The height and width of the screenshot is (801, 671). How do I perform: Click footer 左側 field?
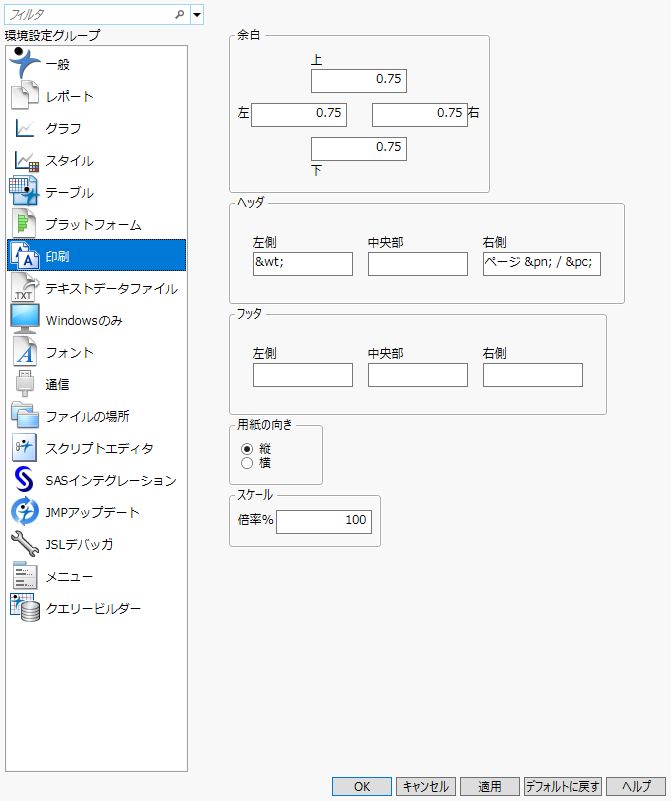(x=303, y=375)
